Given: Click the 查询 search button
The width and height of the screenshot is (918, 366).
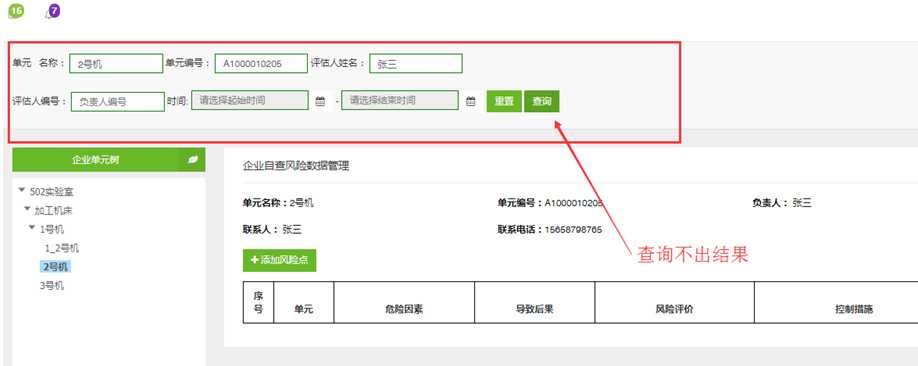Looking at the screenshot, I should coord(542,101).
